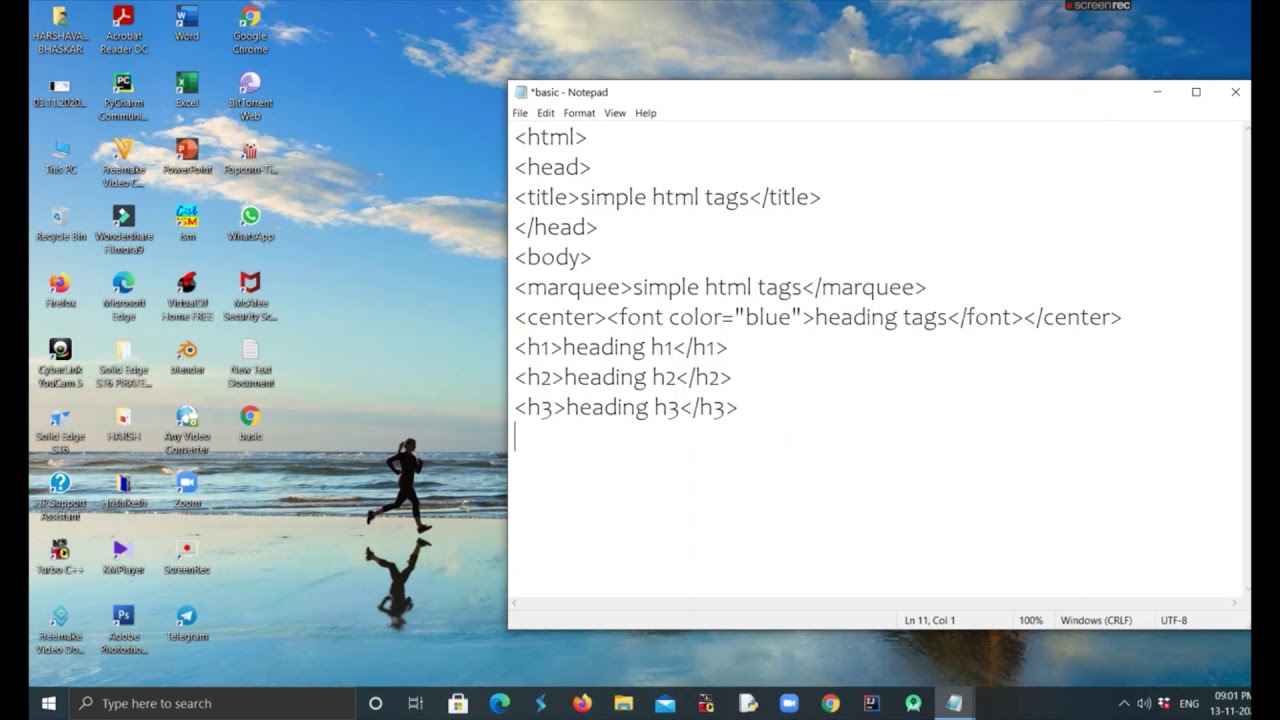Select the blender desktop shortcut
1280x720 pixels.
(187, 356)
